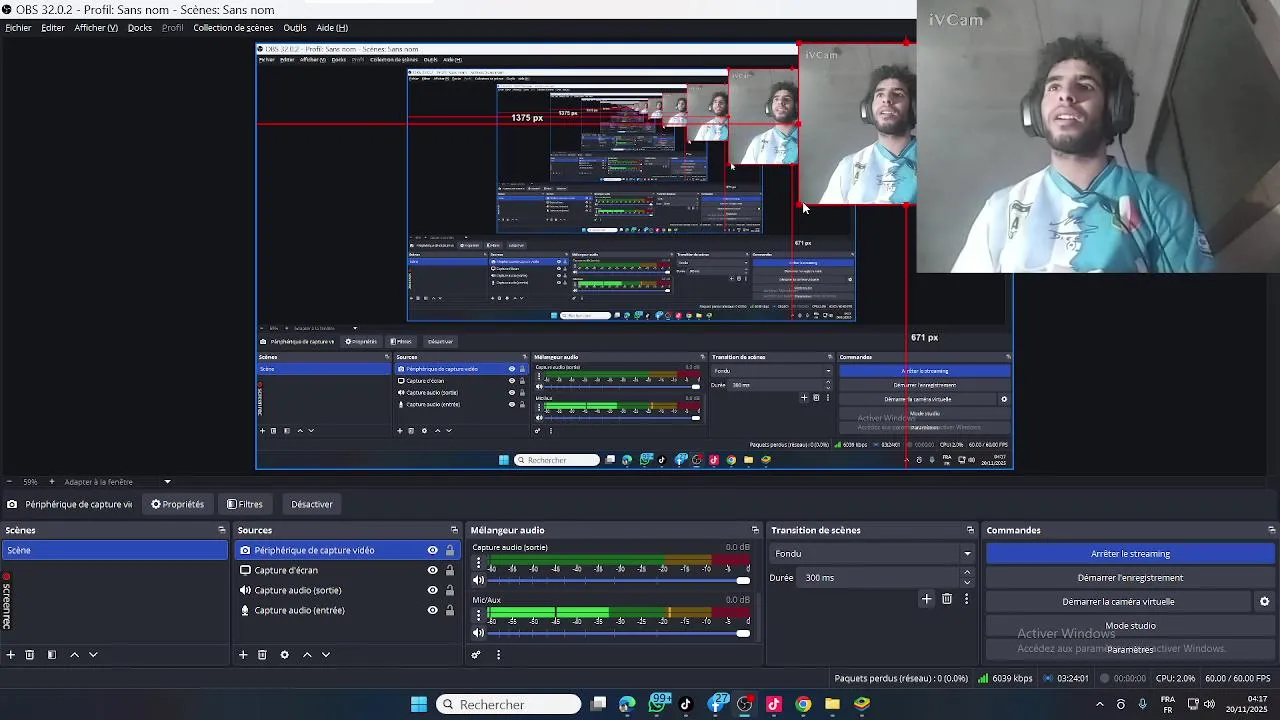Click Démarrer l'enregistrement

coord(1130,578)
